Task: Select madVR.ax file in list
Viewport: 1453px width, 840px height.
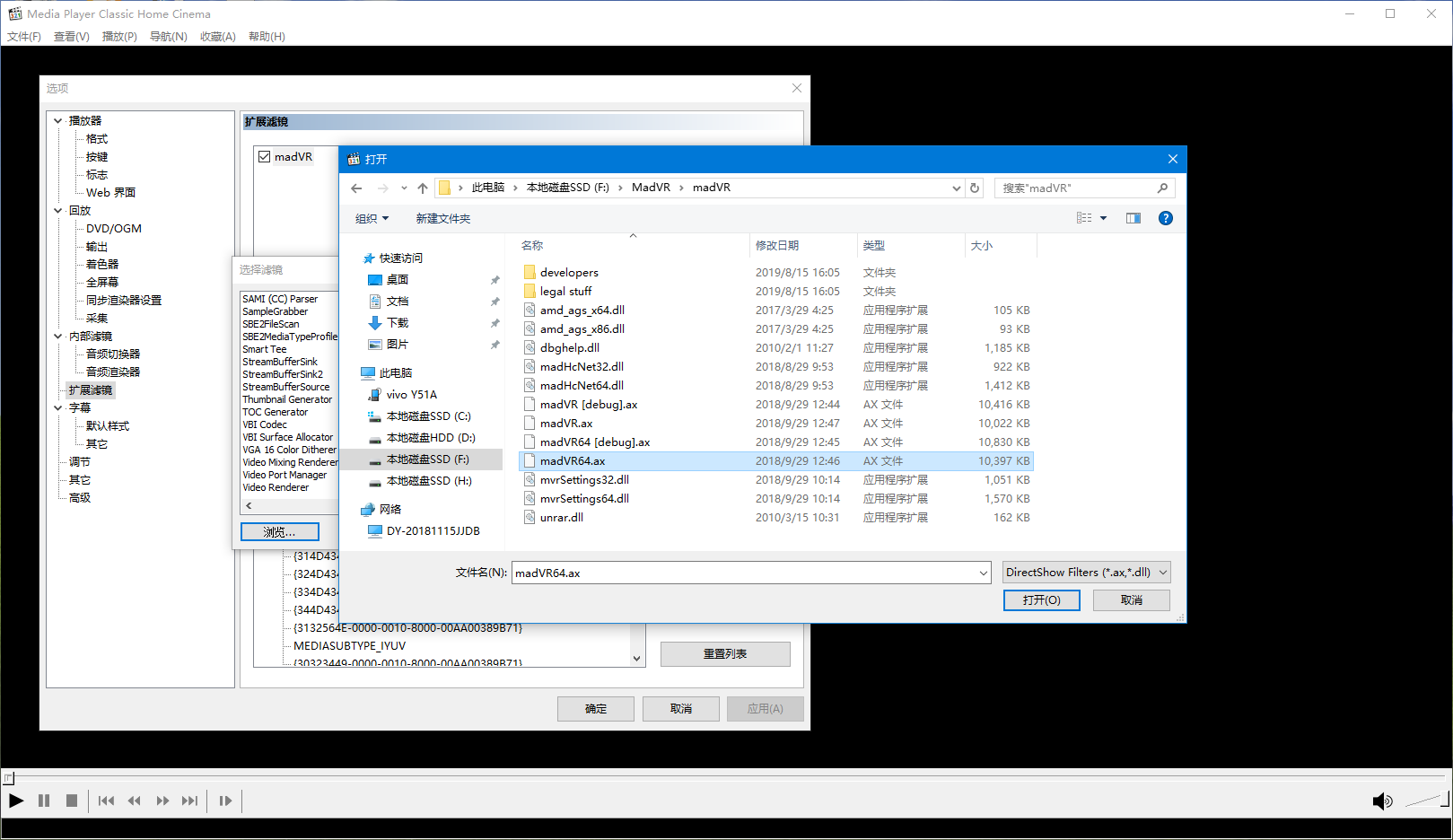Action: pos(566,424)
